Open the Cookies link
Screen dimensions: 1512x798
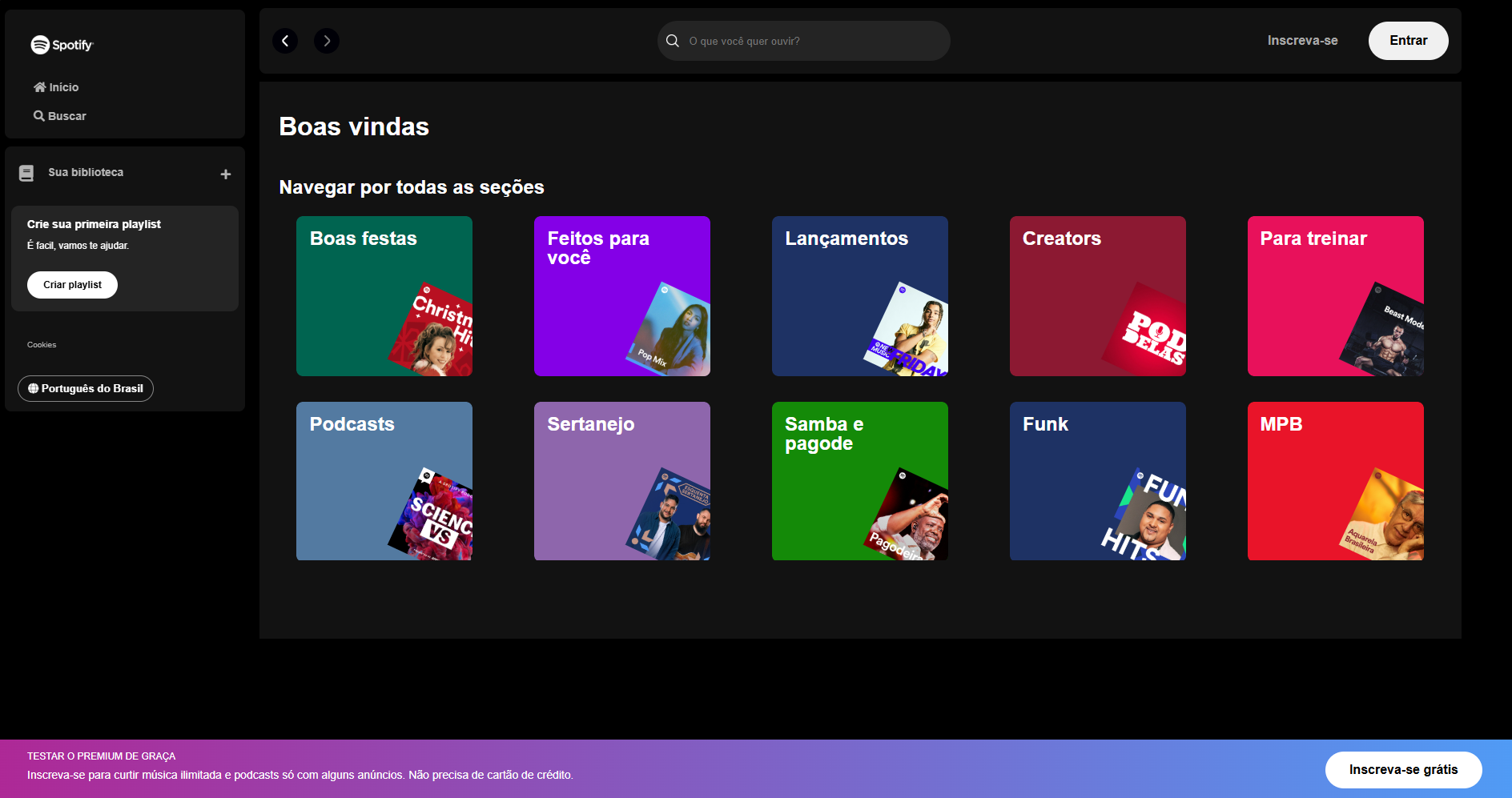pos(42,345)
